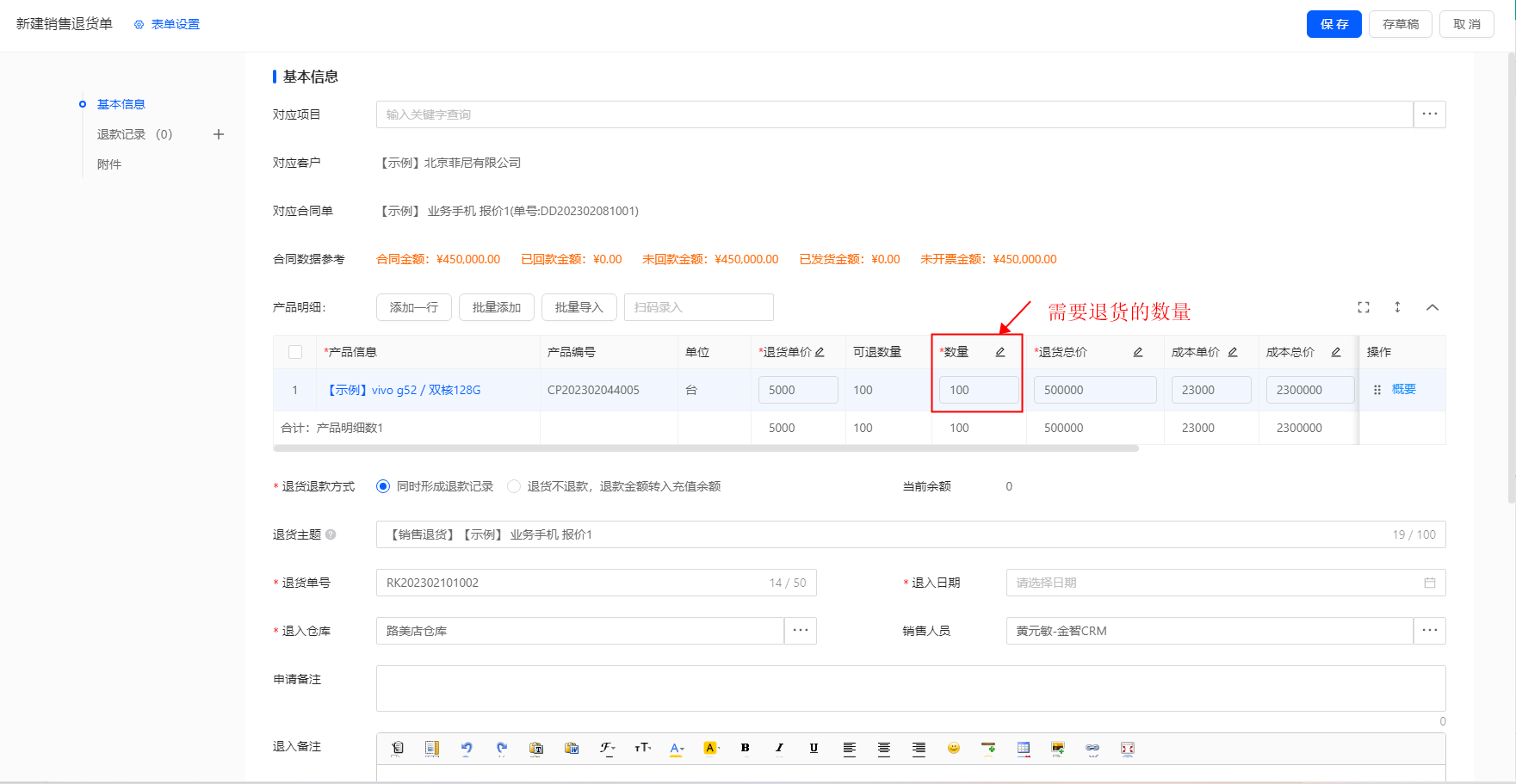Click the edit pencil next to 成本总价 header
The height and width of the screenshot is (784, 1516).
(x=1336, y=352)
